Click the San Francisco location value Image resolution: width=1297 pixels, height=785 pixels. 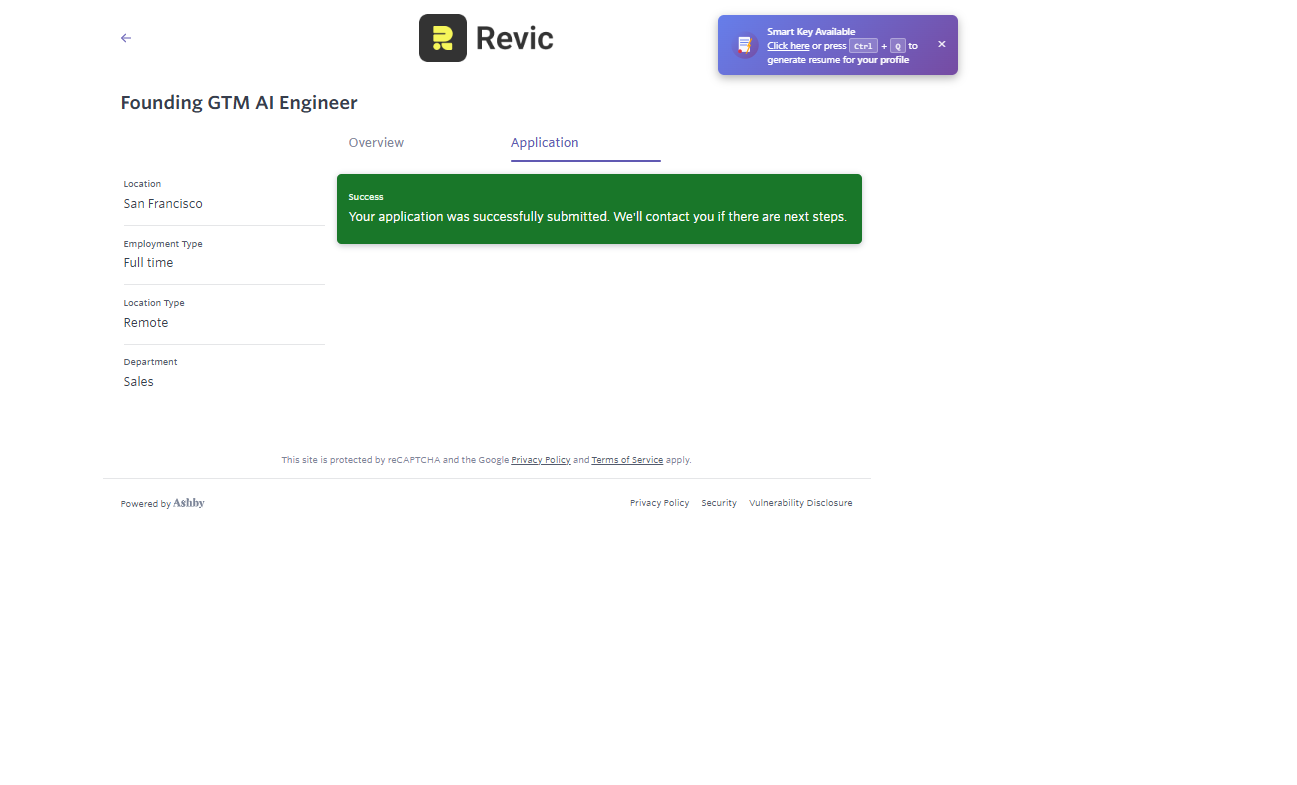tap(163, 204)
